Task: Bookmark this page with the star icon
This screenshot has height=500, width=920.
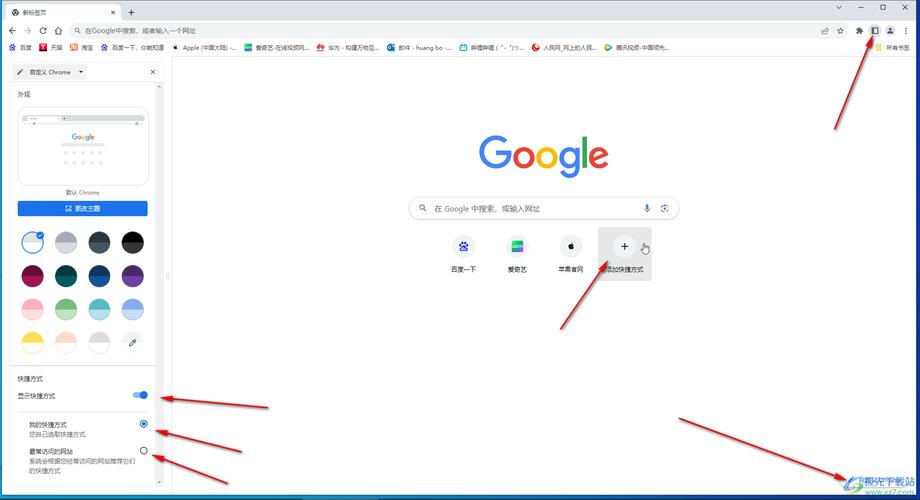Action: (840, 31)
